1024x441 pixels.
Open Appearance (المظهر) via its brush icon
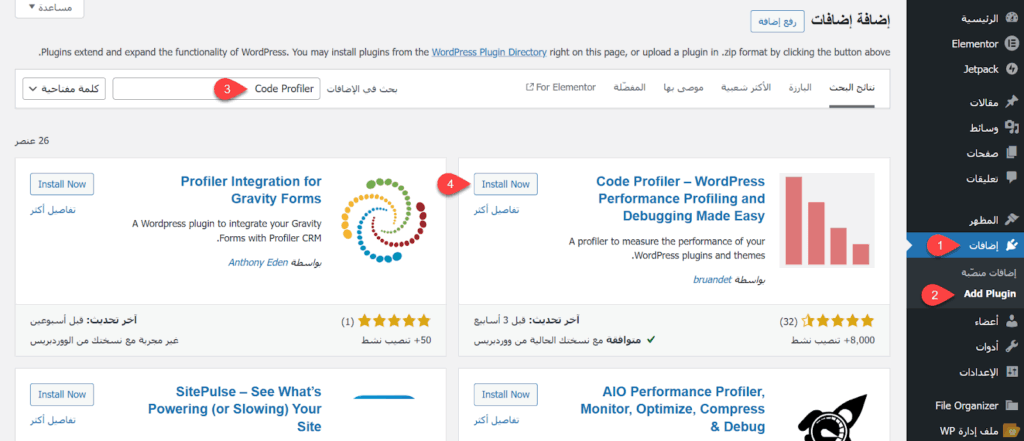coord(1011,219)
